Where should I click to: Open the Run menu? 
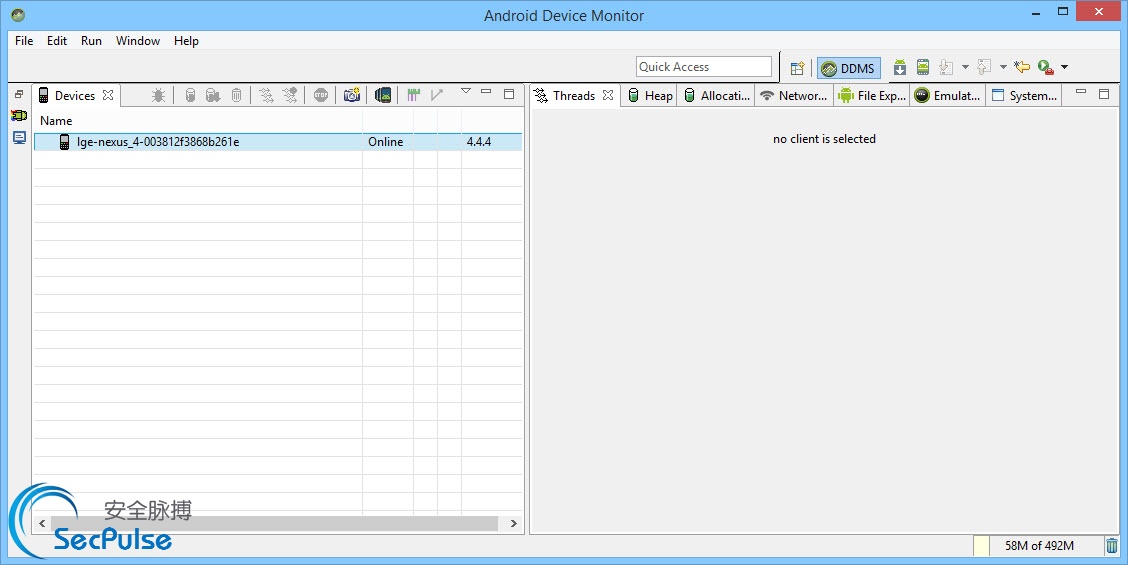[91, 41]
